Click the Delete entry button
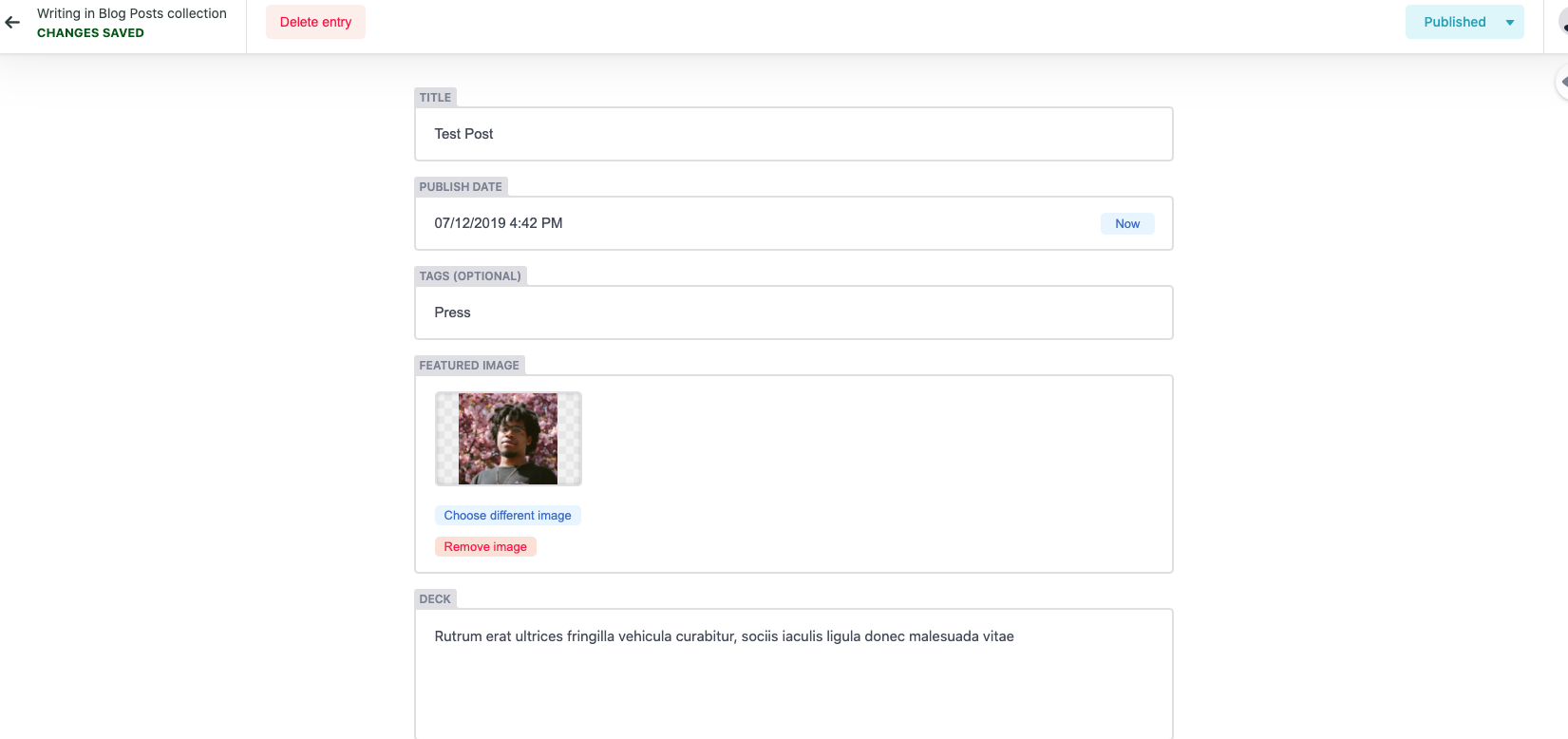 tap(315, 22)
